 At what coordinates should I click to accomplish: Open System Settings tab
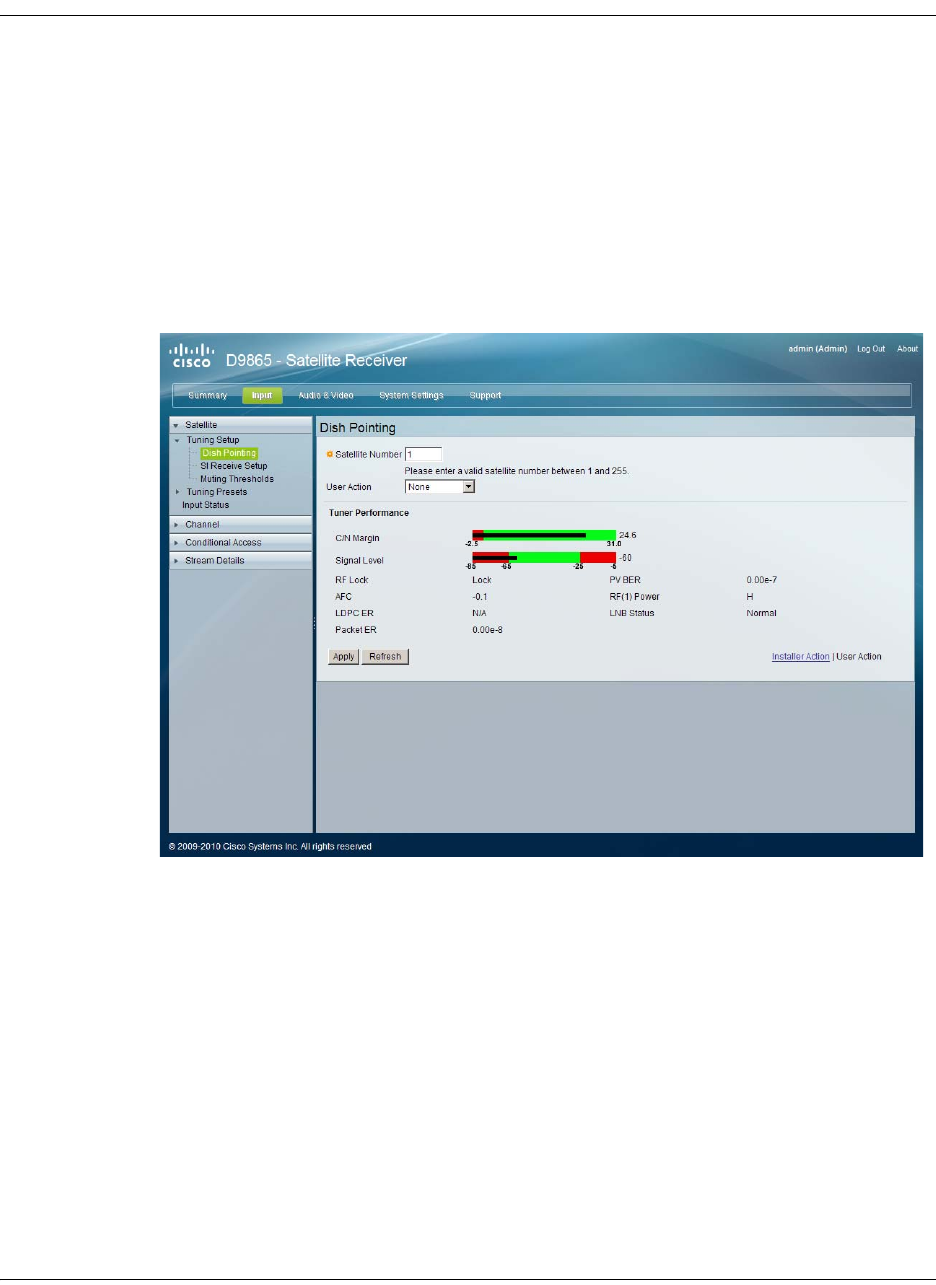pyautogui.click(x=411, y=395)
